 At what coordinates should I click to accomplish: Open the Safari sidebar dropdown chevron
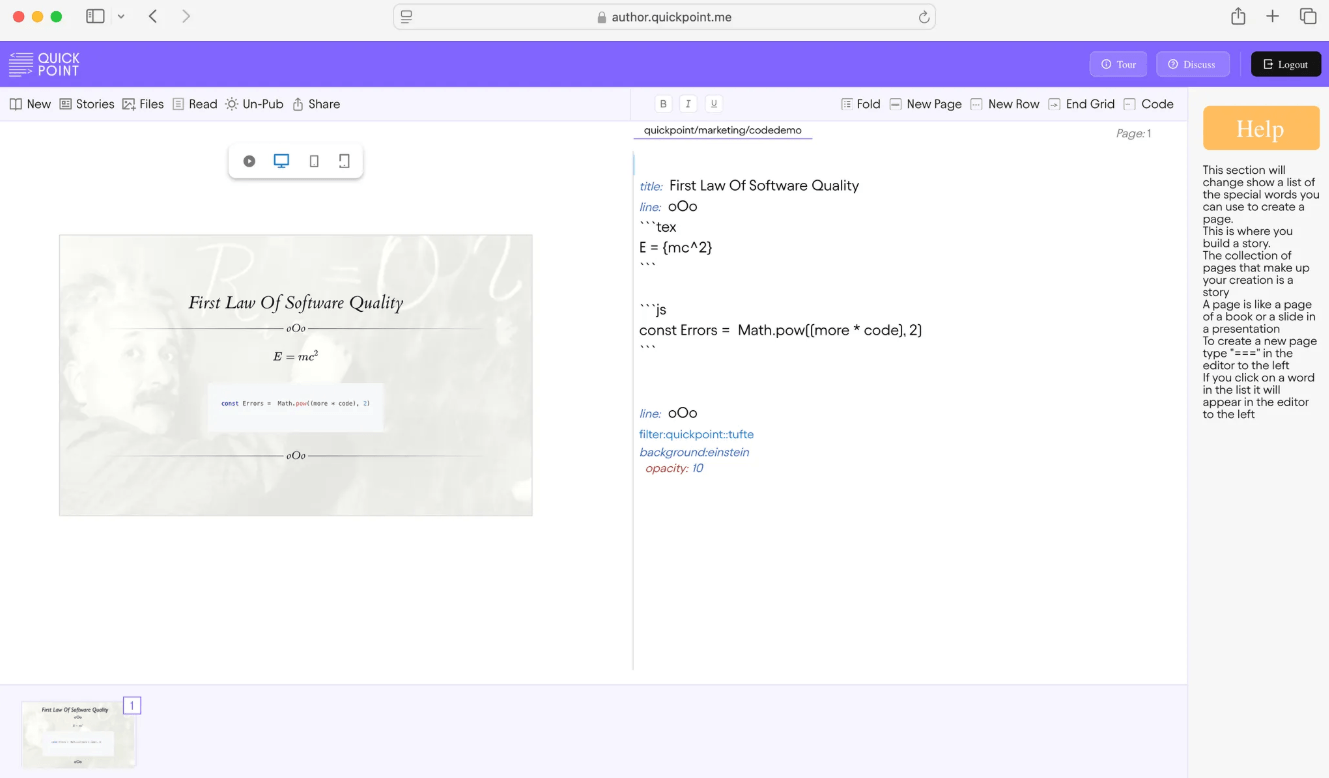(x=121, y=16)
